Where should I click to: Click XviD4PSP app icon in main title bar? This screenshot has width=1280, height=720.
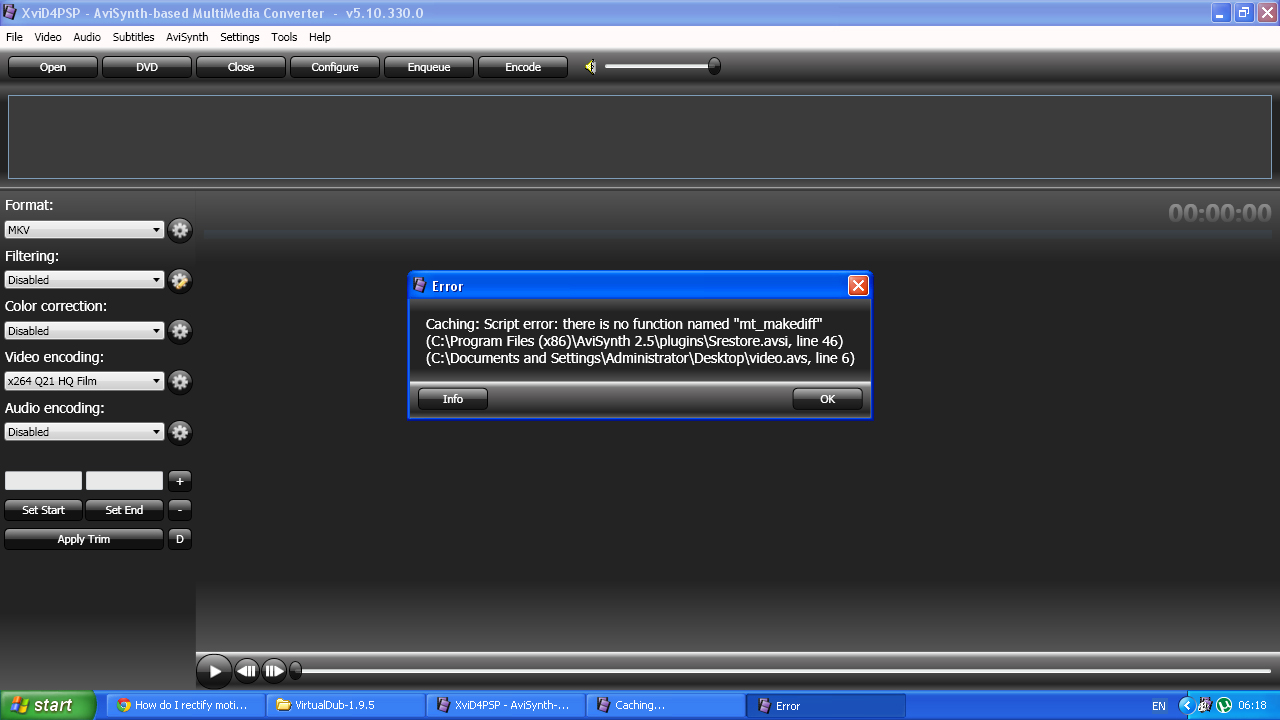(10, 13)
